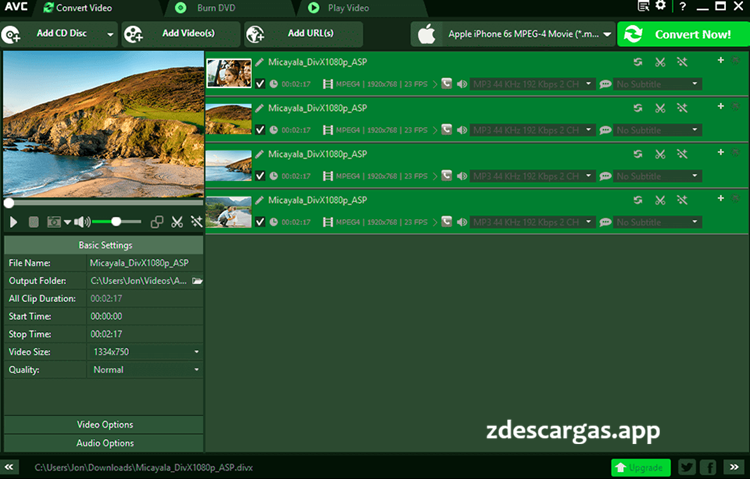Viewport: 750px width, 479px height.
Task: Detach the preview window with overlapping squares icon
Action: (157, 222)
